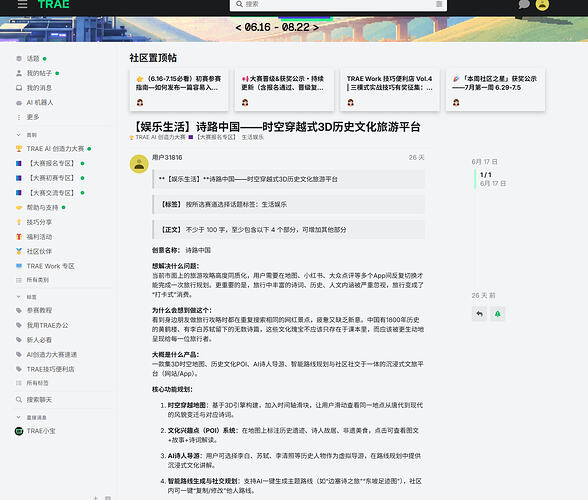
Task: Open 所有标签 link
Action: [x=37, y=383]
